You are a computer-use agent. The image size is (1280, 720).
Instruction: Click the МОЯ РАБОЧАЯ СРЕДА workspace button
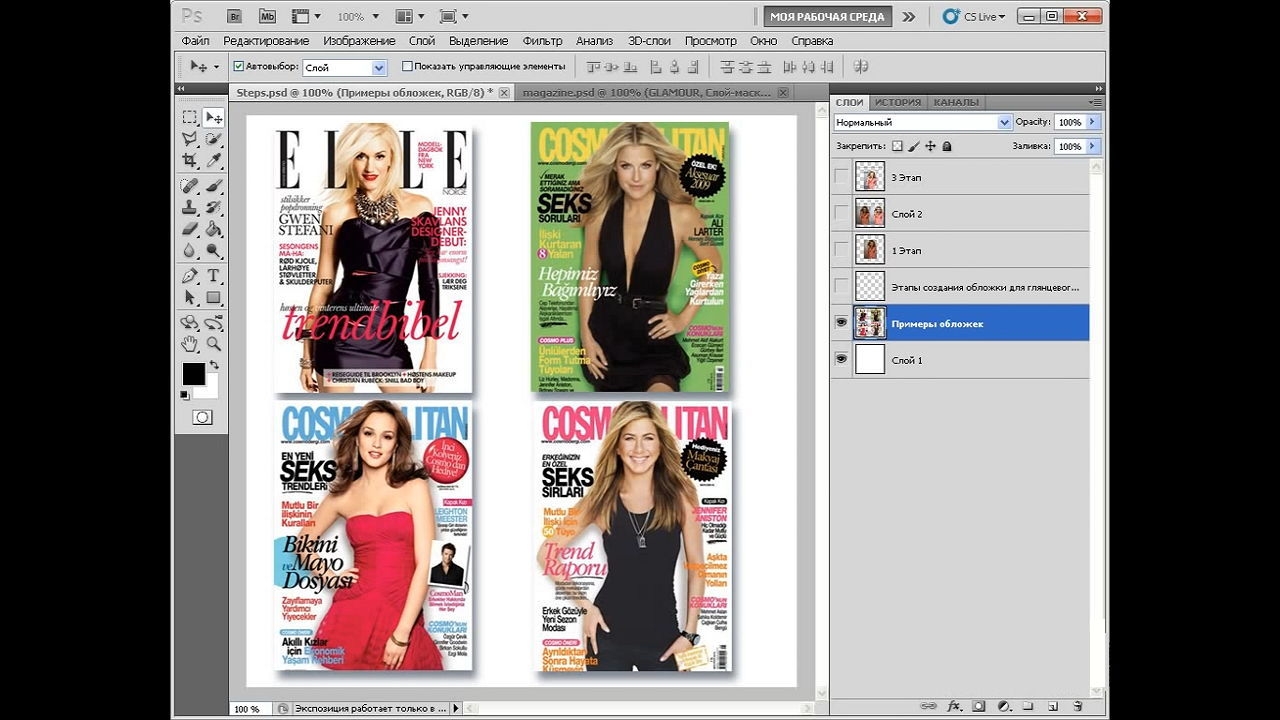(829, 17)
